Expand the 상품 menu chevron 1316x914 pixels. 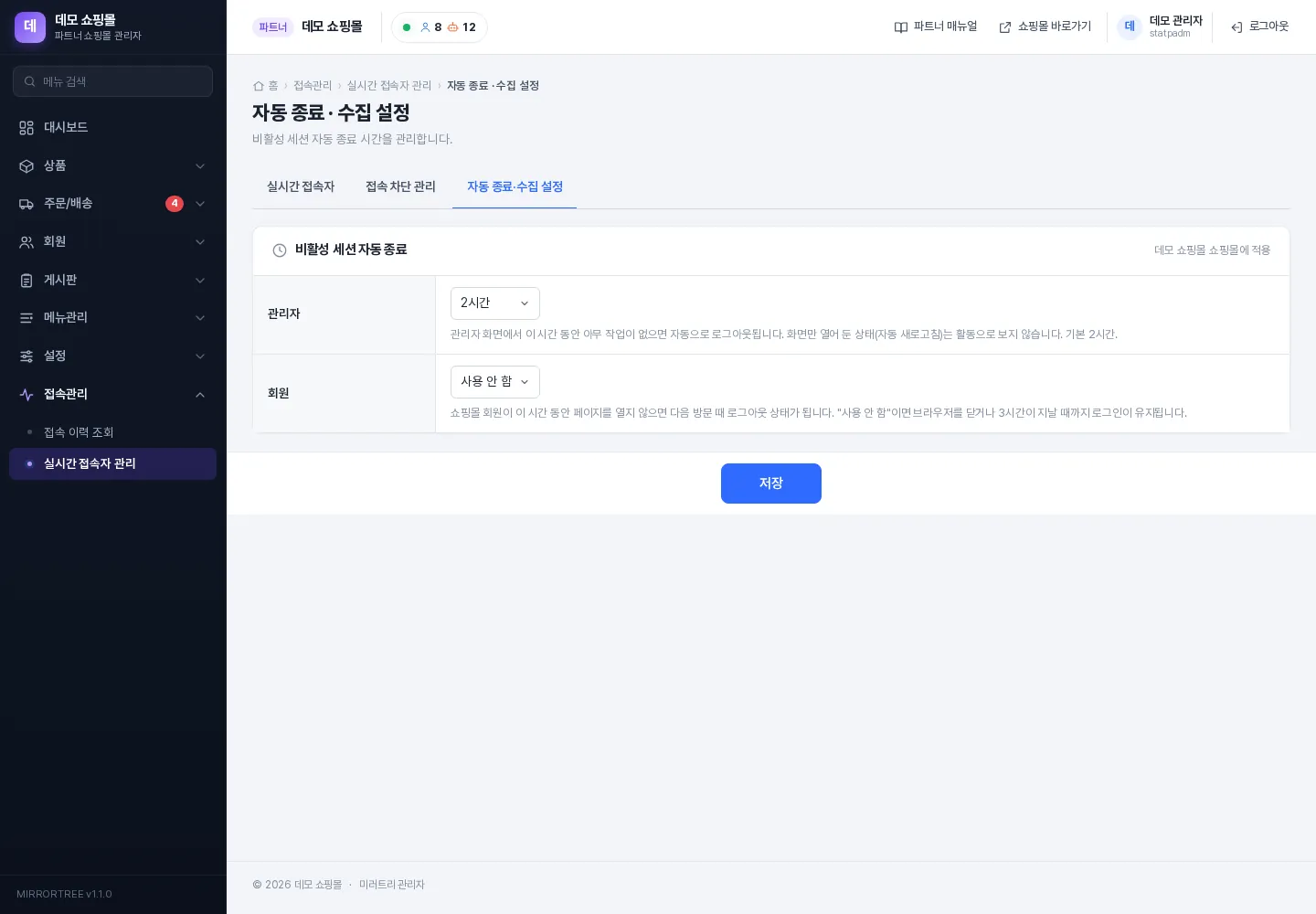coord(200,166)
